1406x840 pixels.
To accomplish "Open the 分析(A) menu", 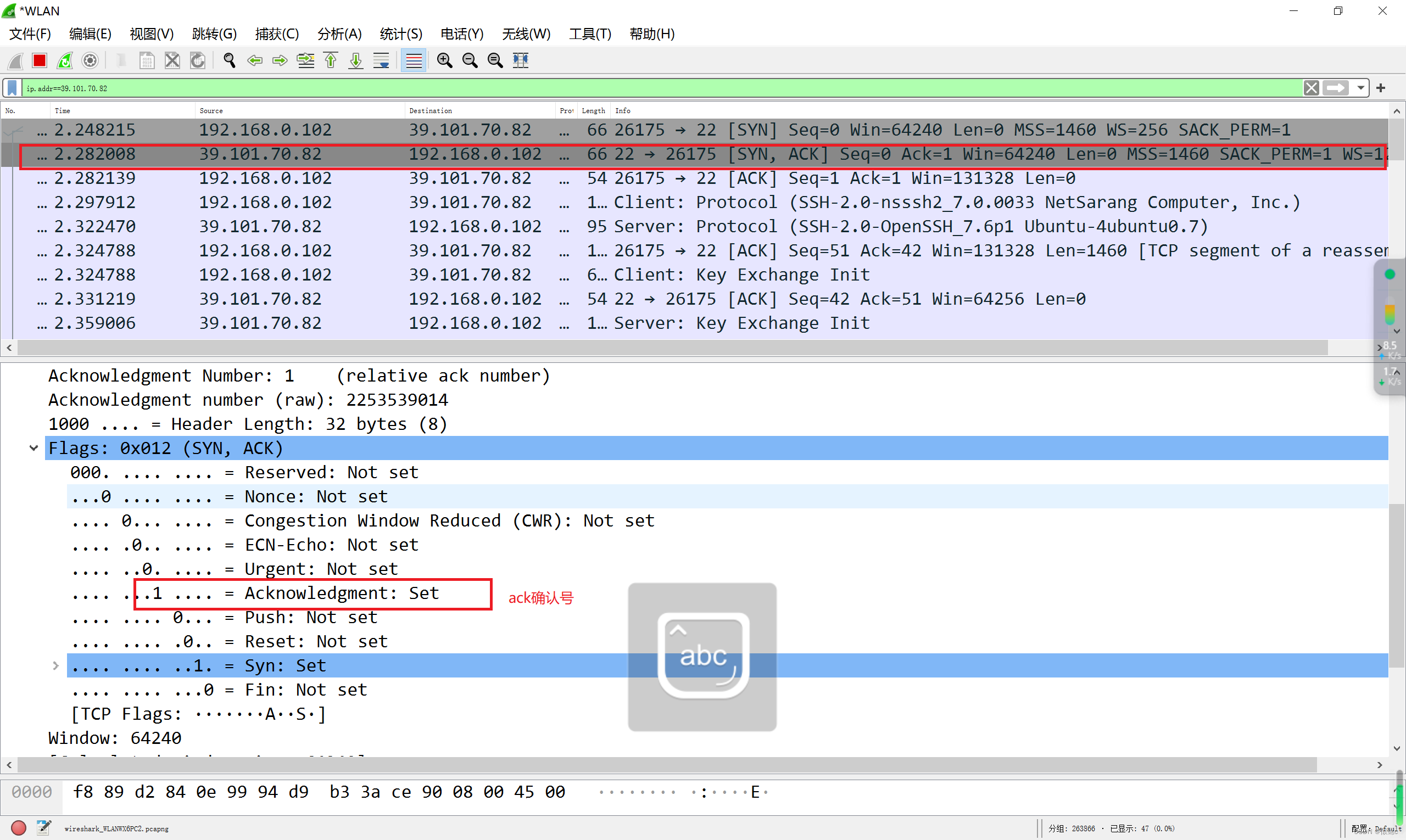I will [339, 34].
